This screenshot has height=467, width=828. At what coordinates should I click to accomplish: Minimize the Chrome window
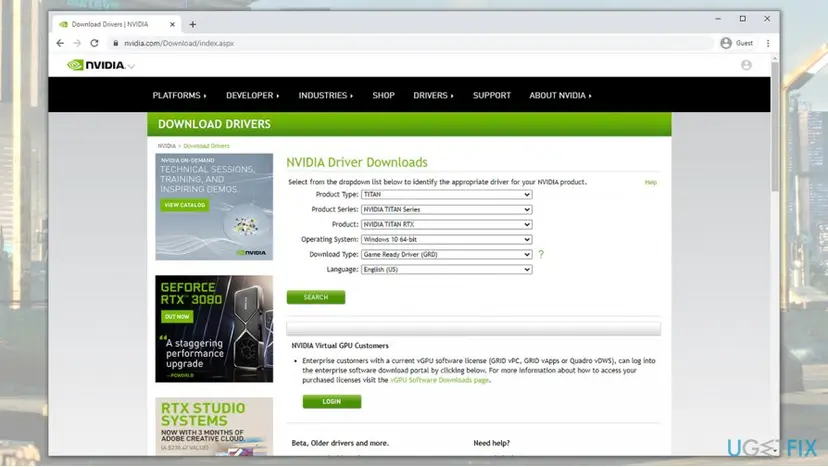coord(718,18)
